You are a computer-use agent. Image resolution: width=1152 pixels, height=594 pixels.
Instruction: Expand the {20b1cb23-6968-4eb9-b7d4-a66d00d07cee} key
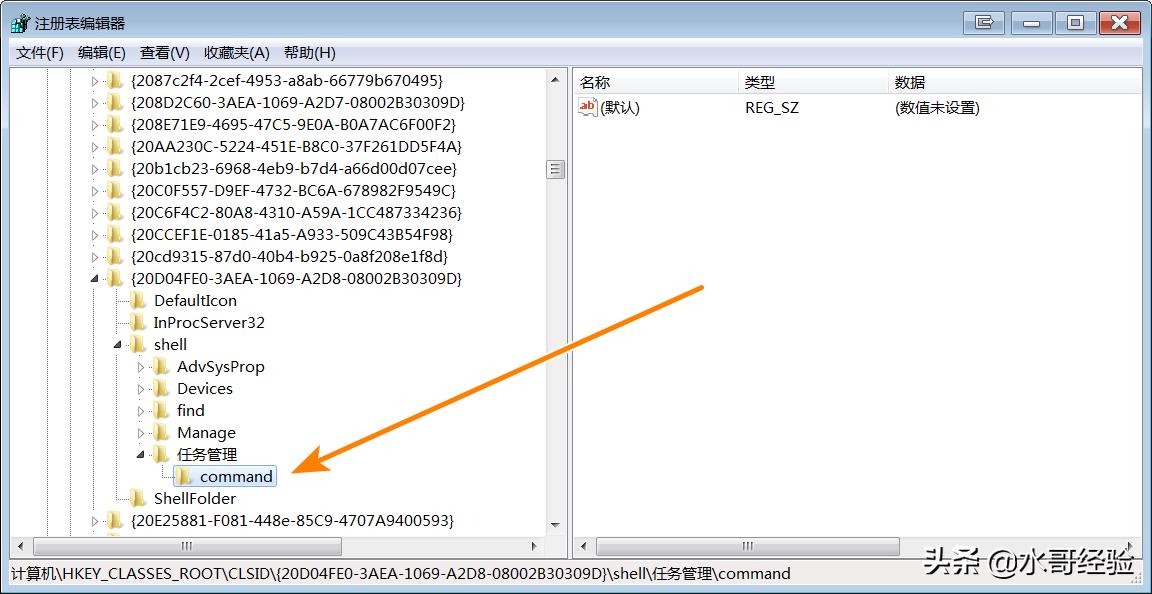pos(94,169)
